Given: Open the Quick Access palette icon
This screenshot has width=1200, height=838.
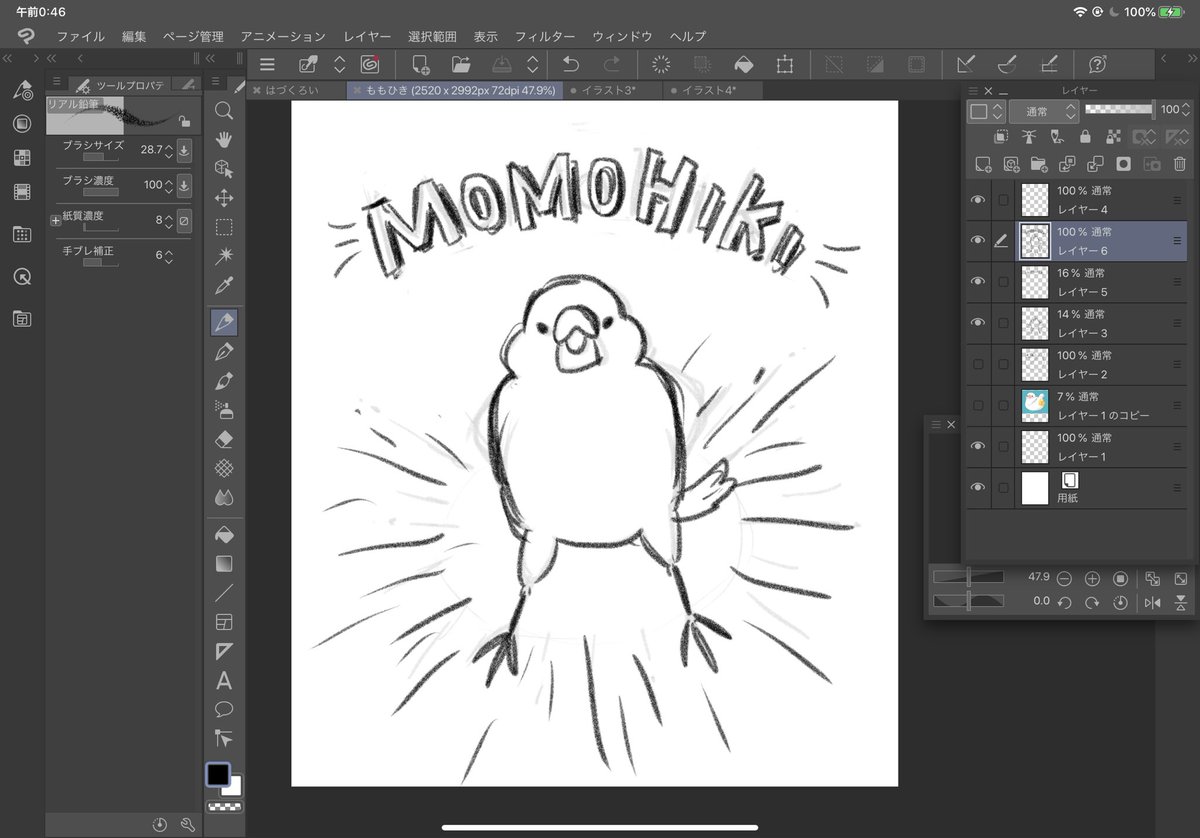Looking at the screenshot, I should [22, 277].
